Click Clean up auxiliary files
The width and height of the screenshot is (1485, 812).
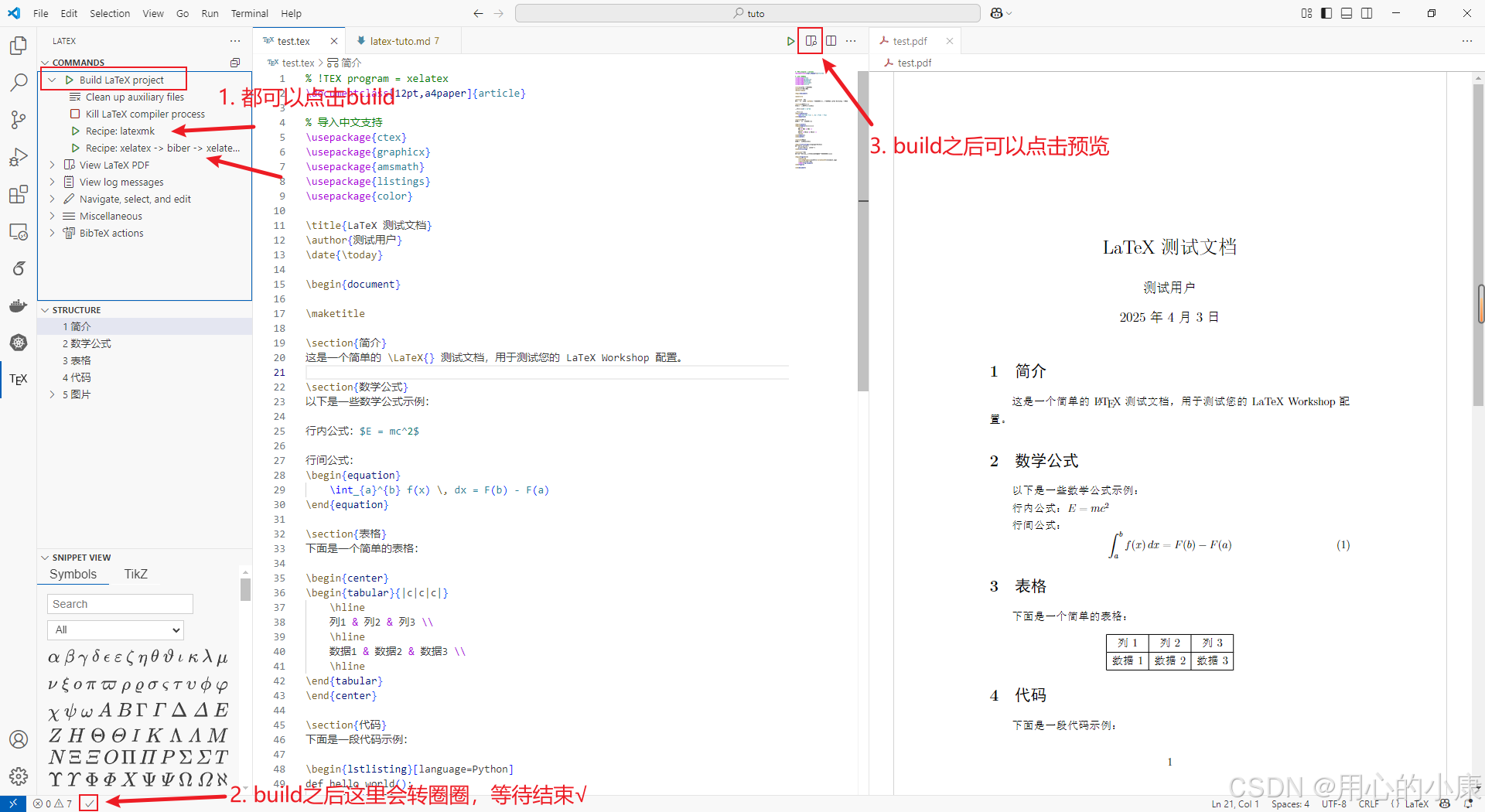[135, 97]
